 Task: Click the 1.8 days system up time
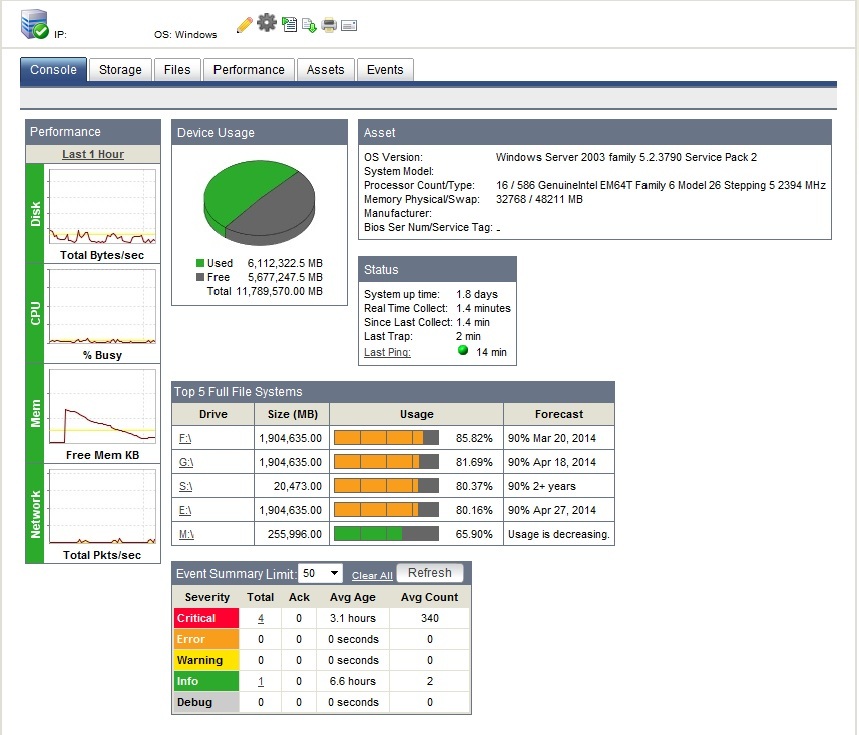coord(477,294)
